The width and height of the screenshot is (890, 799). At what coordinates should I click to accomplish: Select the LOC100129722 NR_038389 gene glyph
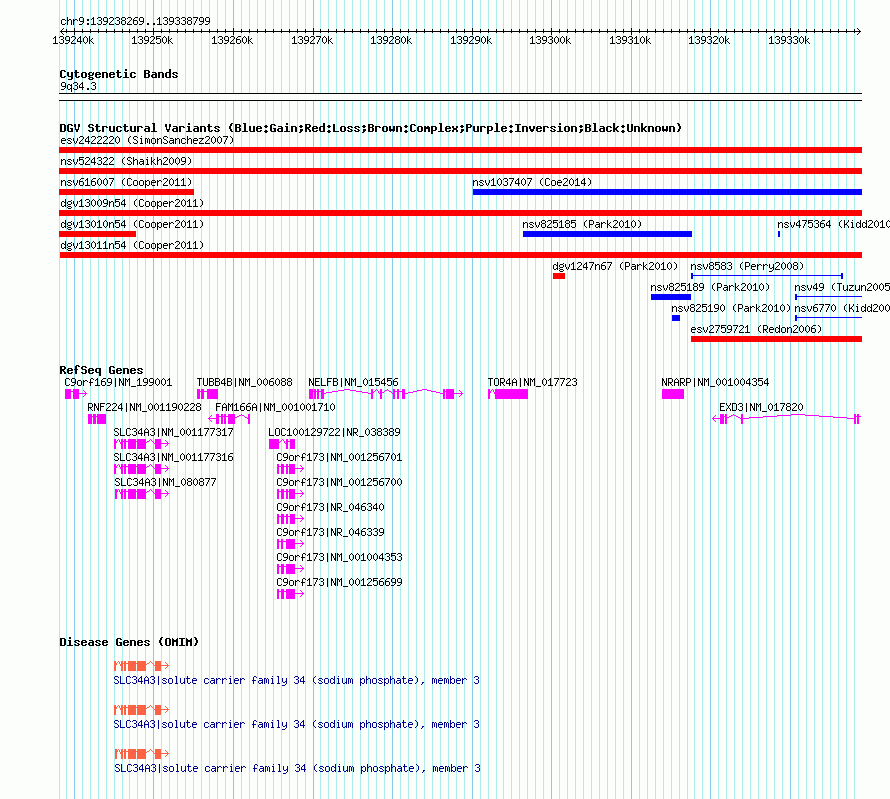pyautogui.click(x=282, y=444)
